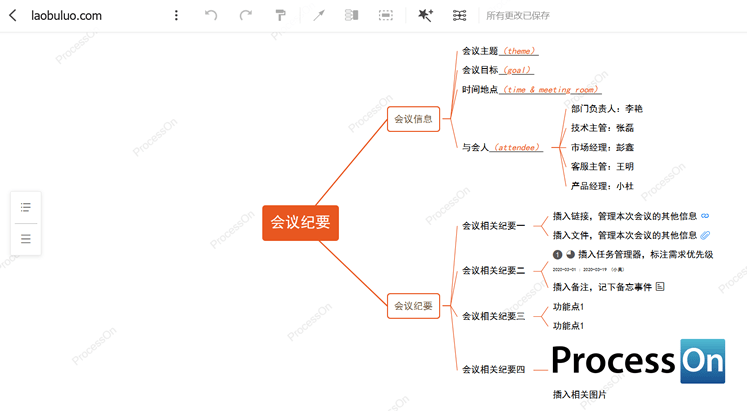
Task: Open outline view icon in left panel
Action: pos(26,207)
